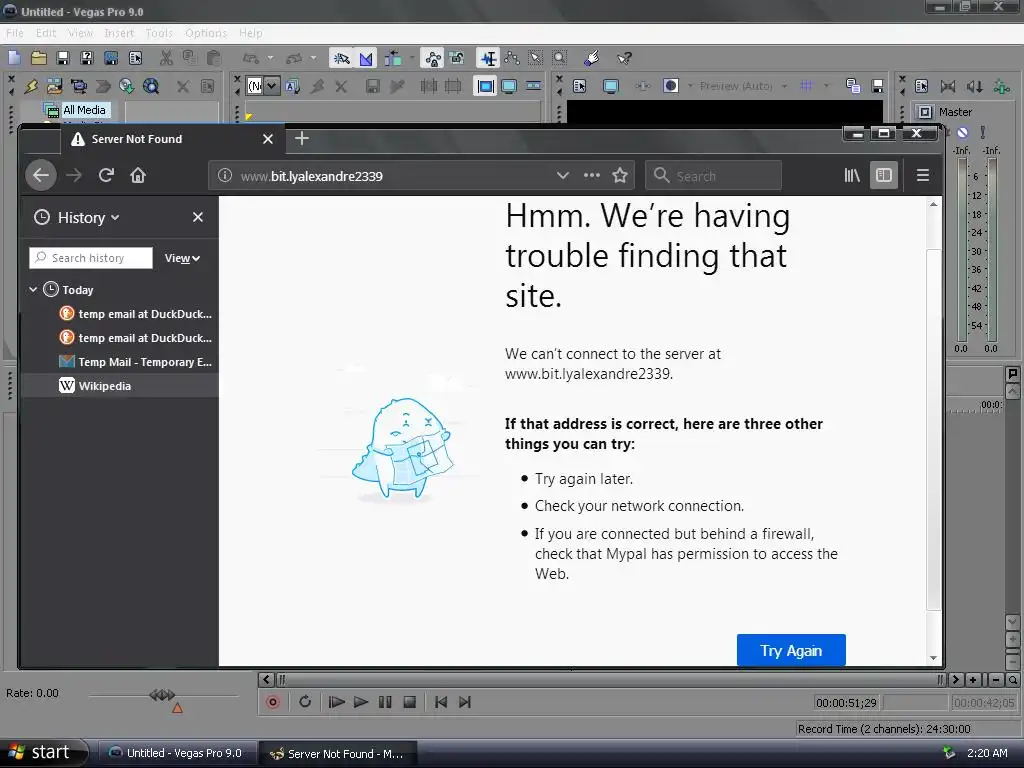Bookmark this page with the star
The height and width of the screenshot is (768, 1024).
coord(620,175)
